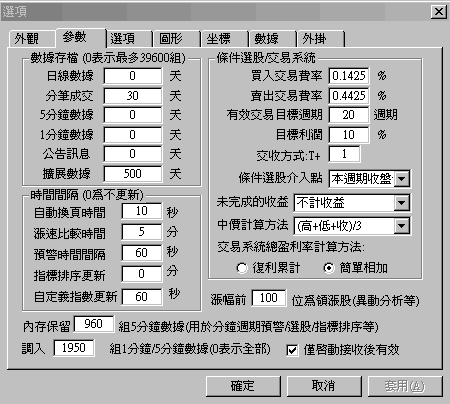
Task: Click the 日線數據 days input field
Action: pyautogui.click(x=133, y=76)
